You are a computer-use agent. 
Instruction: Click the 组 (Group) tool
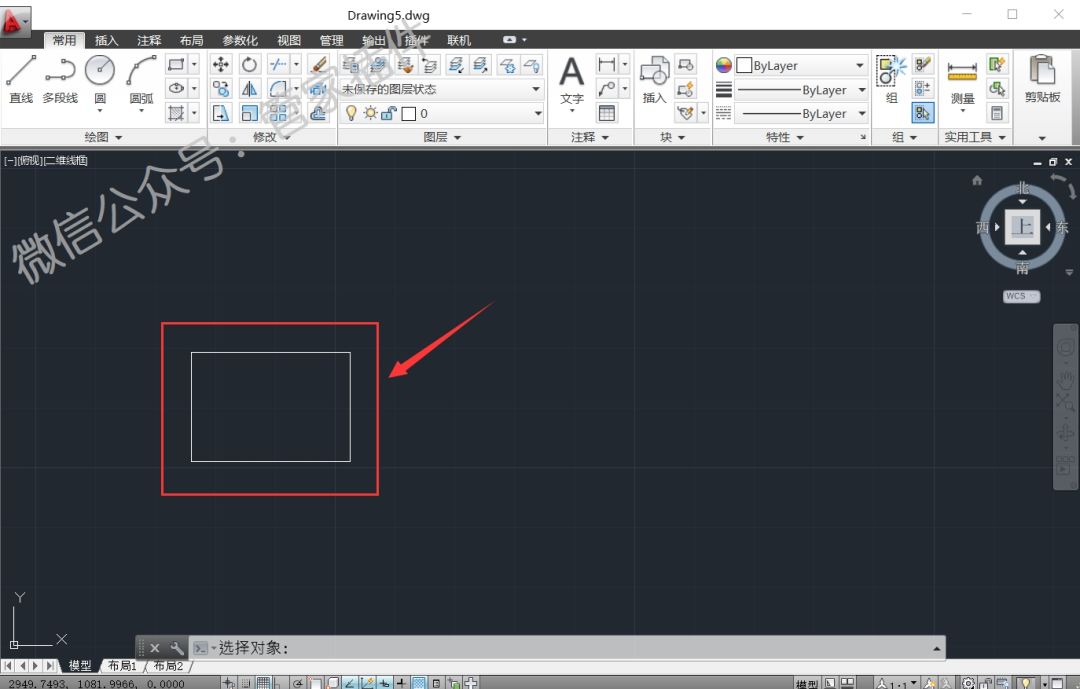coord(891,80)
